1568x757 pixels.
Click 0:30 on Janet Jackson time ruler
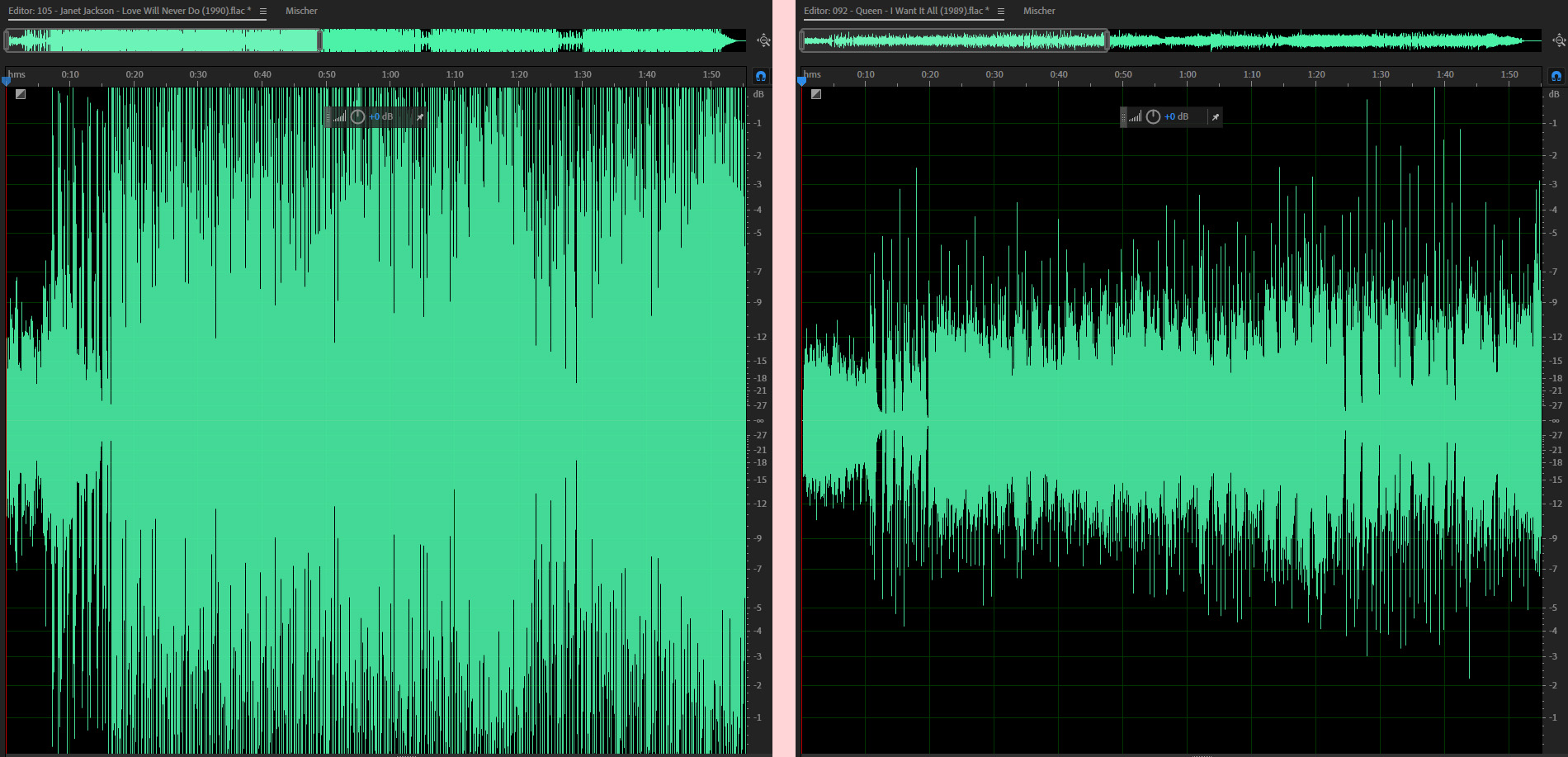(198, 74)
